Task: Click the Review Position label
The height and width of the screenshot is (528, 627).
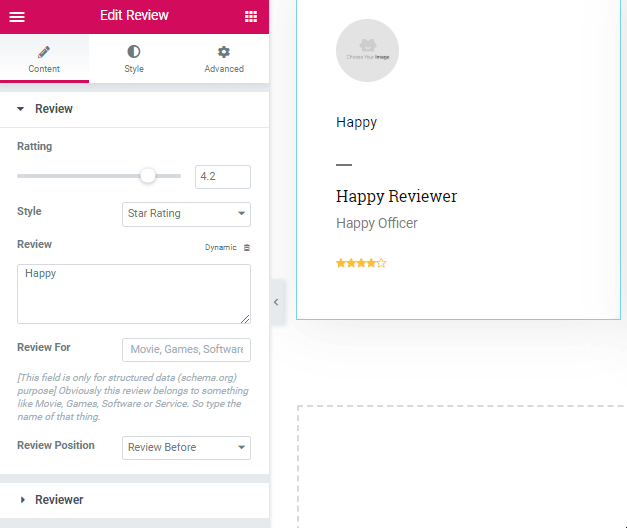Action: point(56,445)
